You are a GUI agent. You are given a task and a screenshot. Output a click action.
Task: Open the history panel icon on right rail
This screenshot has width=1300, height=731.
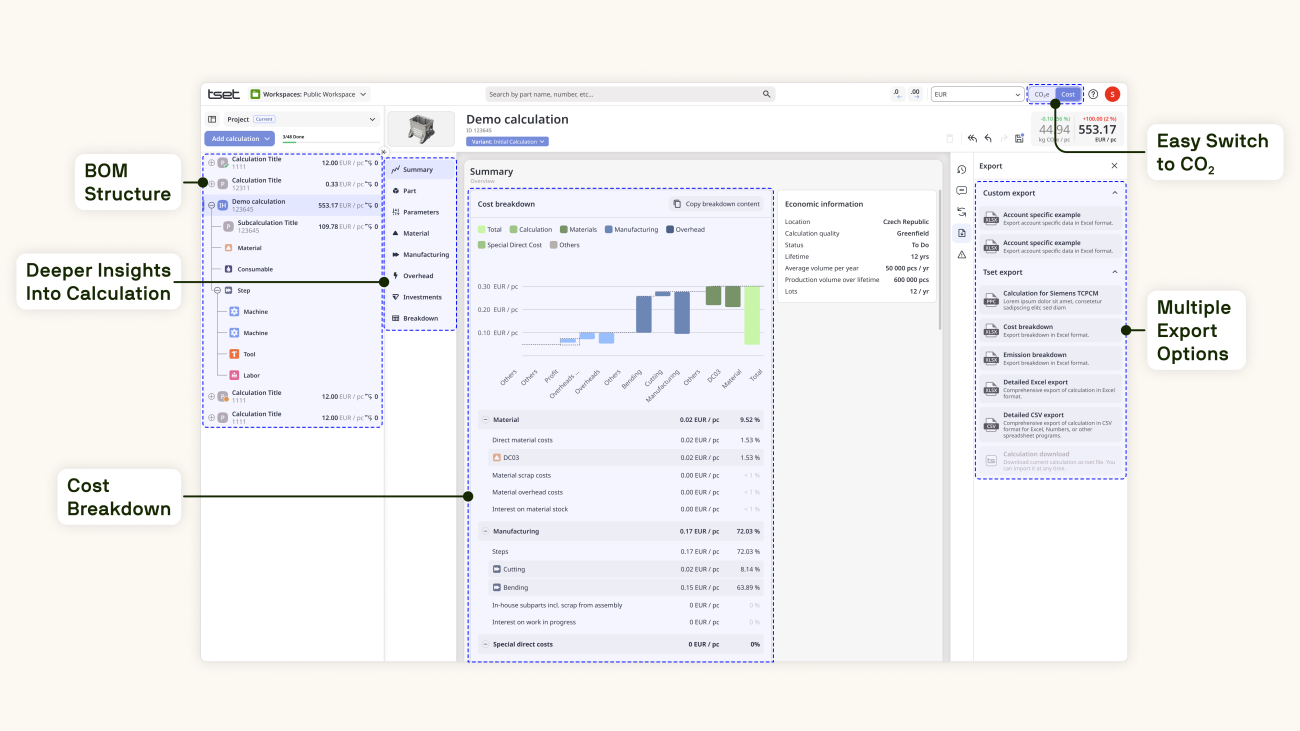[961, 170]
